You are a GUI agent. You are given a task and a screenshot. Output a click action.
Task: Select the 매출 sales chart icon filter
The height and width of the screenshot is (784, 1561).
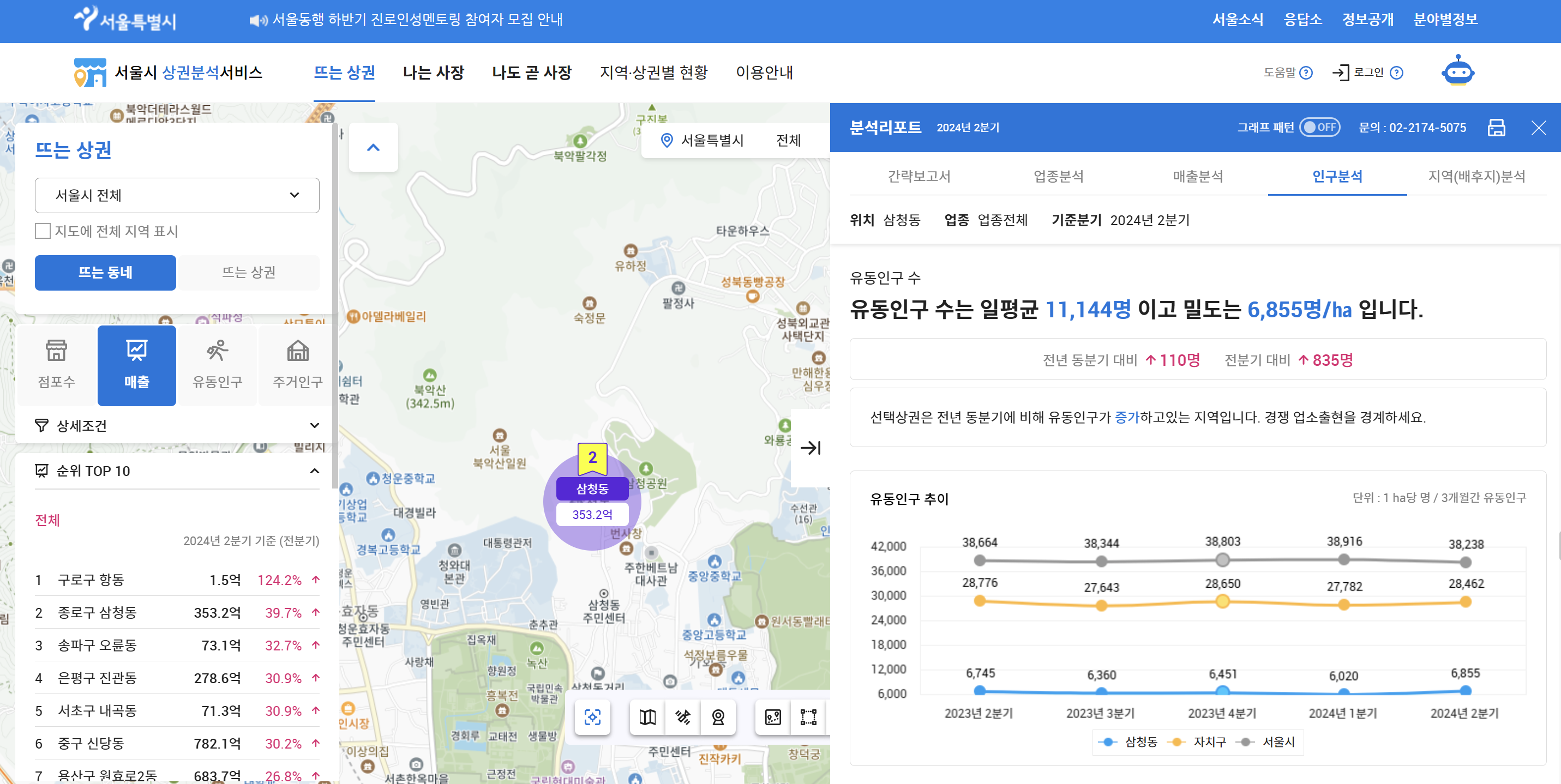(137, 365)
